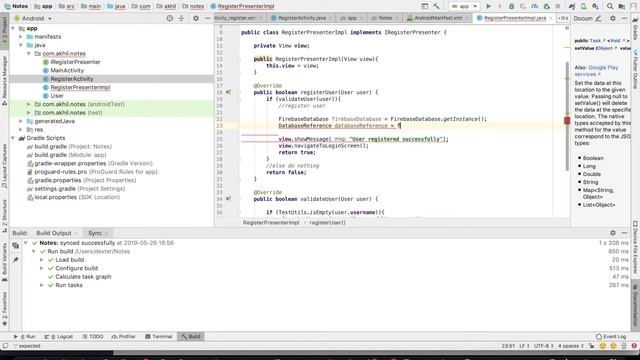This screenshot has width=640, height=360.
Task: Click implemented-method gutter icon on line 34
Action: click(229, 199)
